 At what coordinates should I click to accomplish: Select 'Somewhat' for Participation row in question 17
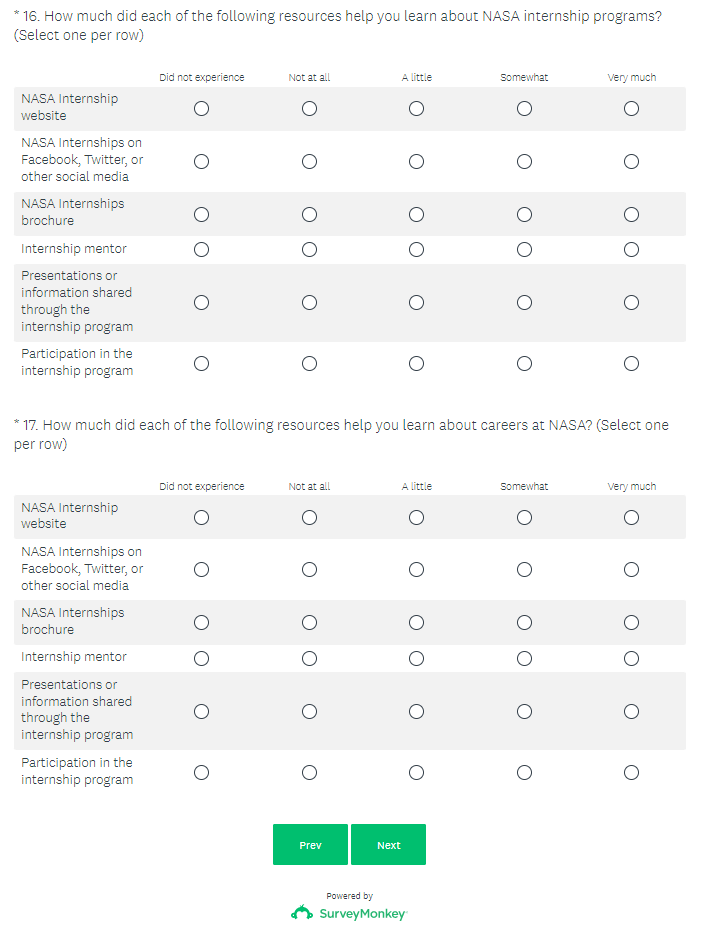(524, 773)
